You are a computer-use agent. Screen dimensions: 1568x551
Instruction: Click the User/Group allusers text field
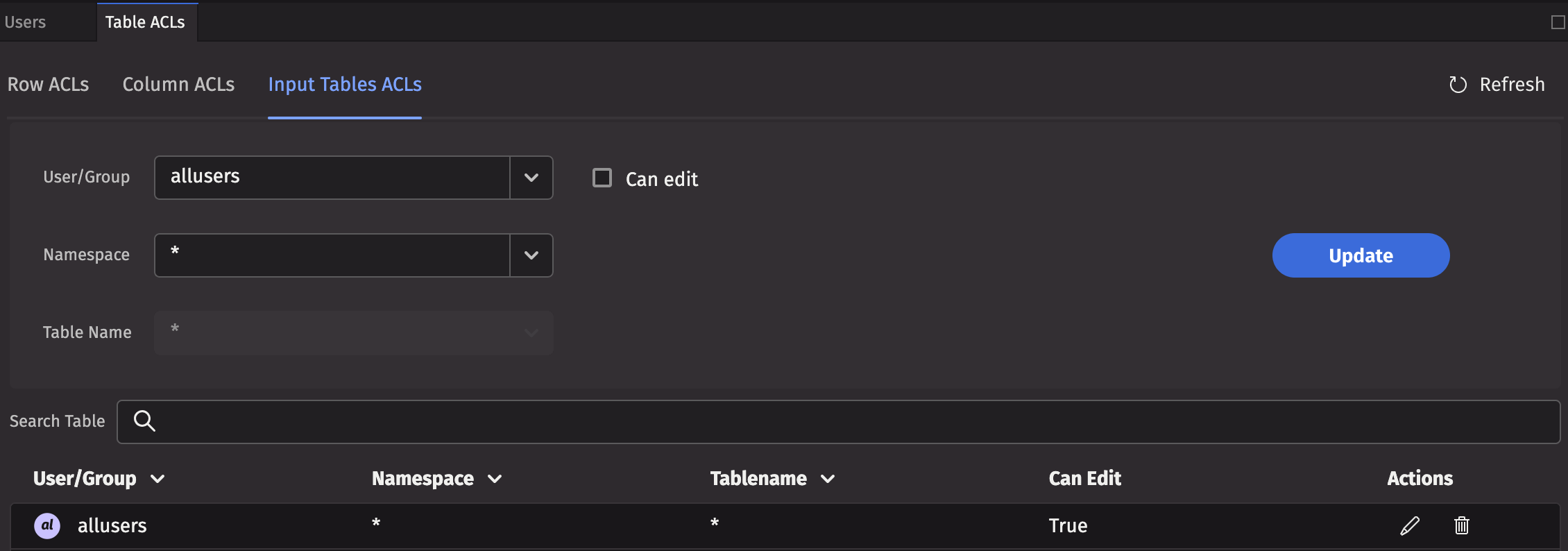[x=333, y=178]
